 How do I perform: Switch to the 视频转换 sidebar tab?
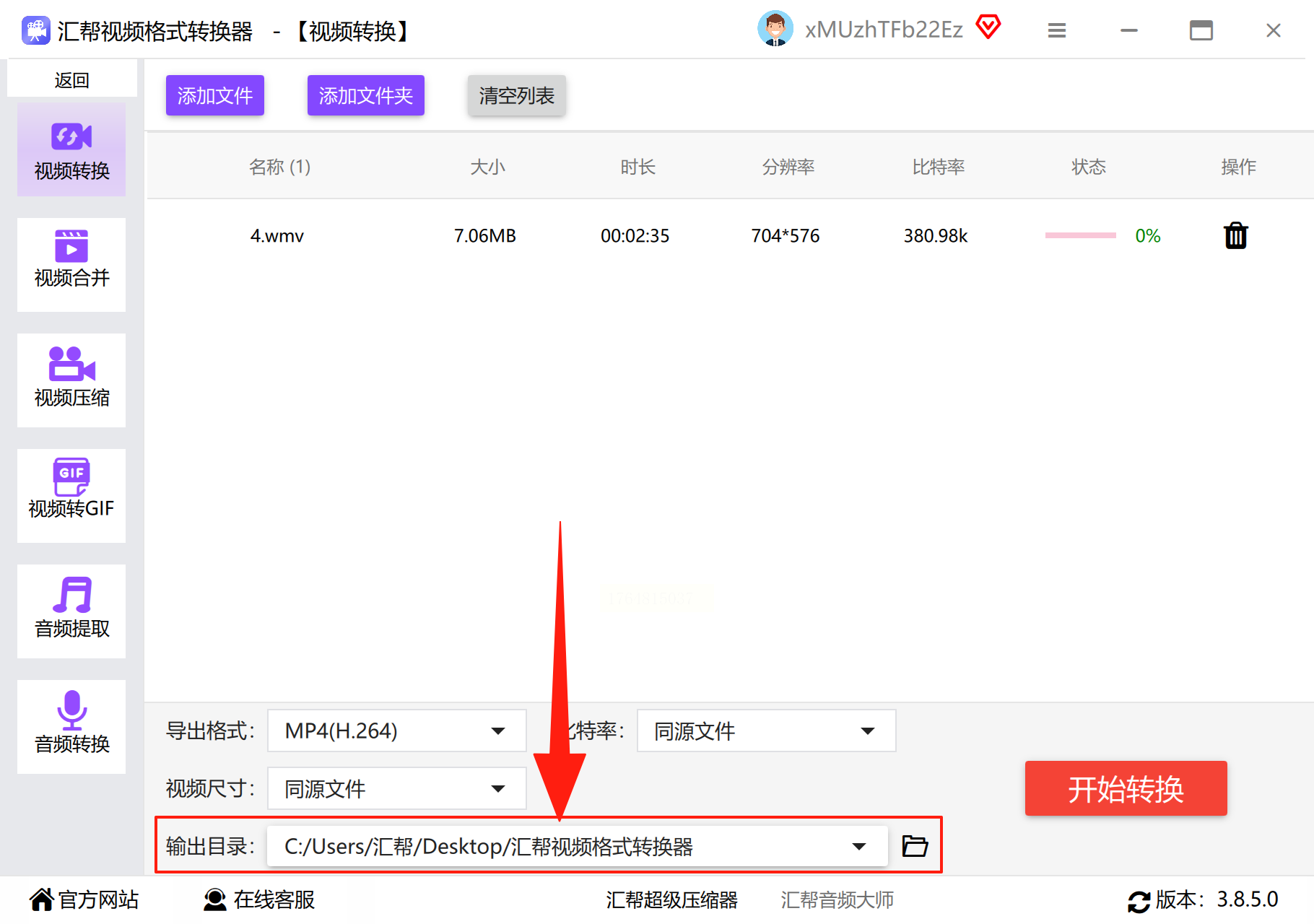click(71, 149)
